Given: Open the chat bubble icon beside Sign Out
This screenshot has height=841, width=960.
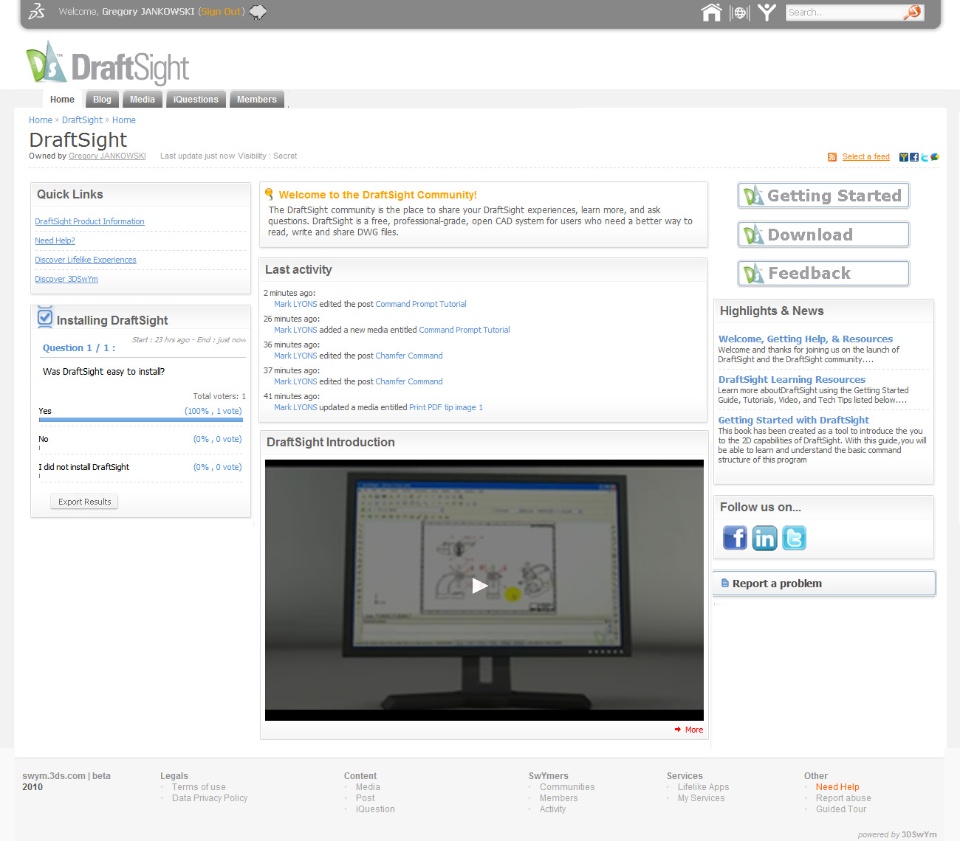Looking at the screenshot, I should (x=258, y=12).
